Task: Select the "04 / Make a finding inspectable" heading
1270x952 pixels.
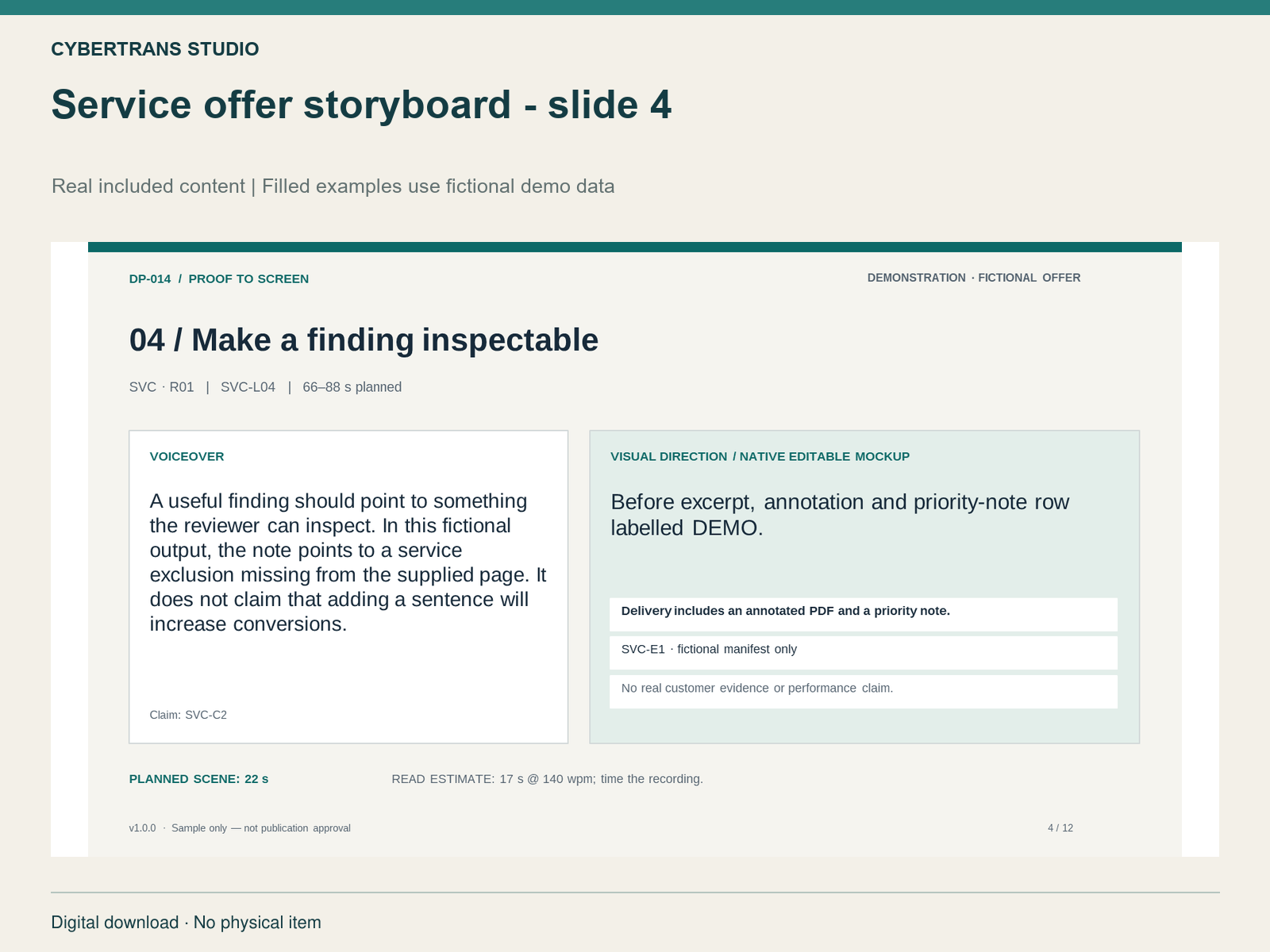Action: coord(364,340)
